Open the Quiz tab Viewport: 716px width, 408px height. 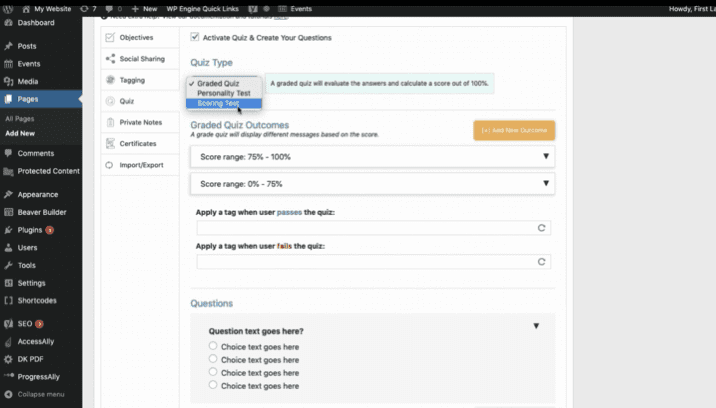(140, 101)
